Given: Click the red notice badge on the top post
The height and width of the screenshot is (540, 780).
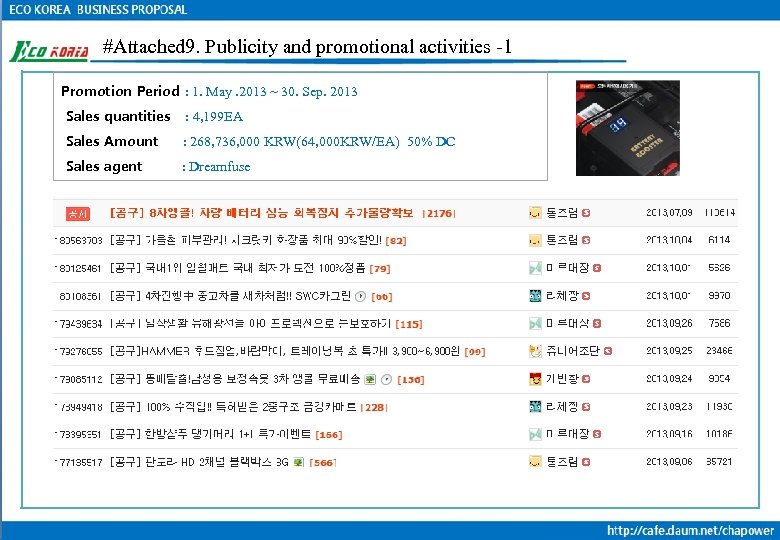Looking at the screenshot, I should 78,214.
